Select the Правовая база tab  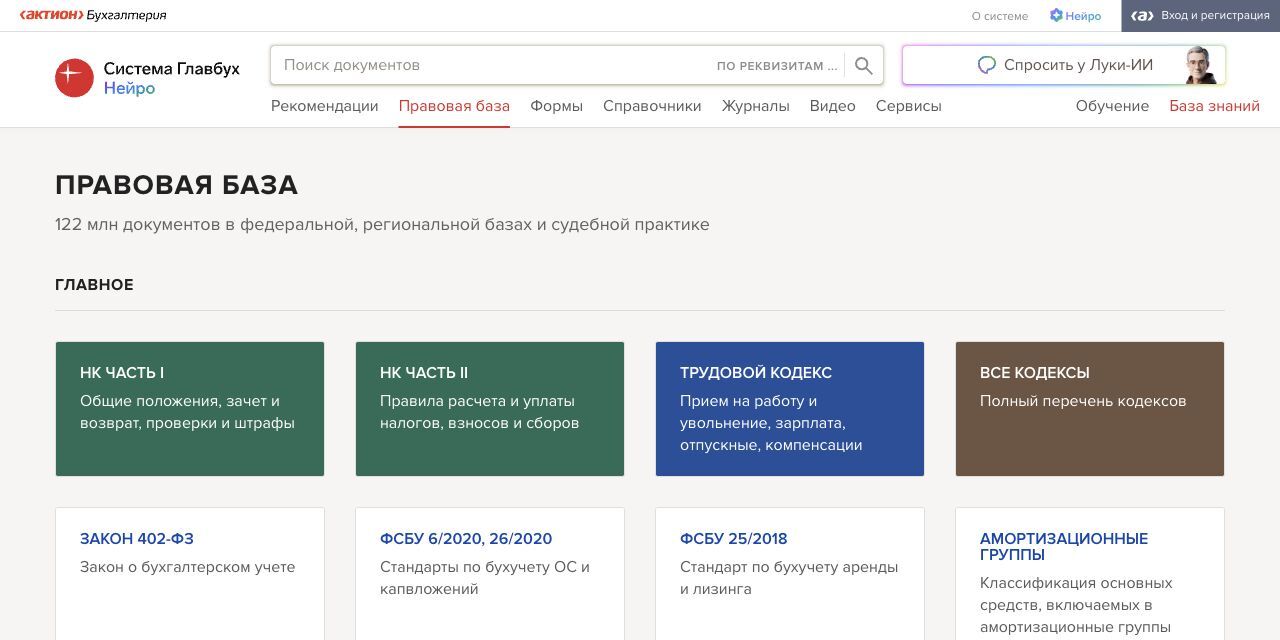[x=454, y=106]
